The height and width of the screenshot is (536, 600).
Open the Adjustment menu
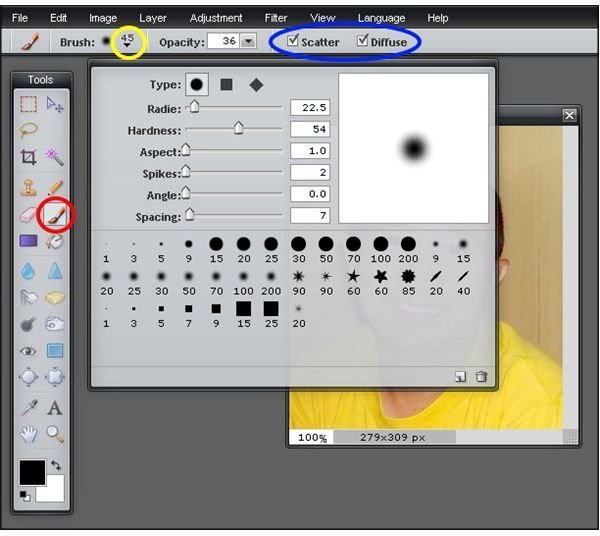216,18
